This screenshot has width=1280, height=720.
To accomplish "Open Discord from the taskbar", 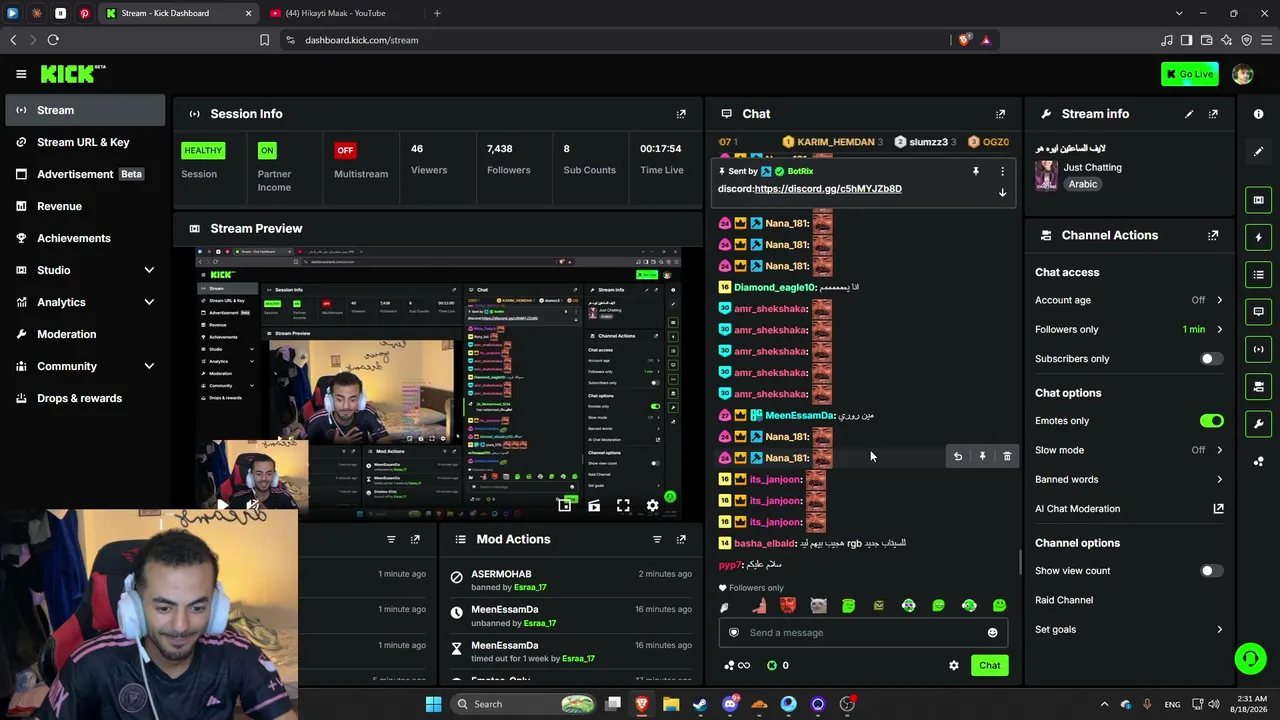I will click(730, 704).
